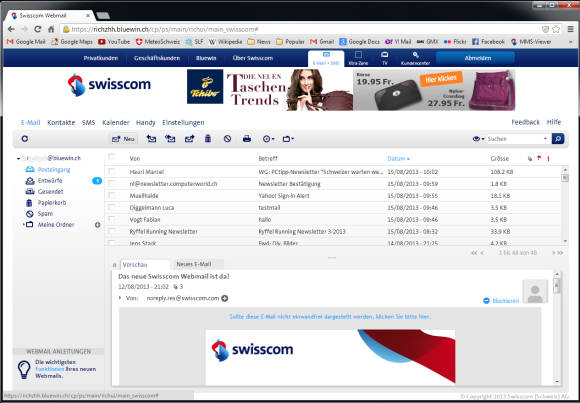Open the eye view-options dropdown

(478, 139)
